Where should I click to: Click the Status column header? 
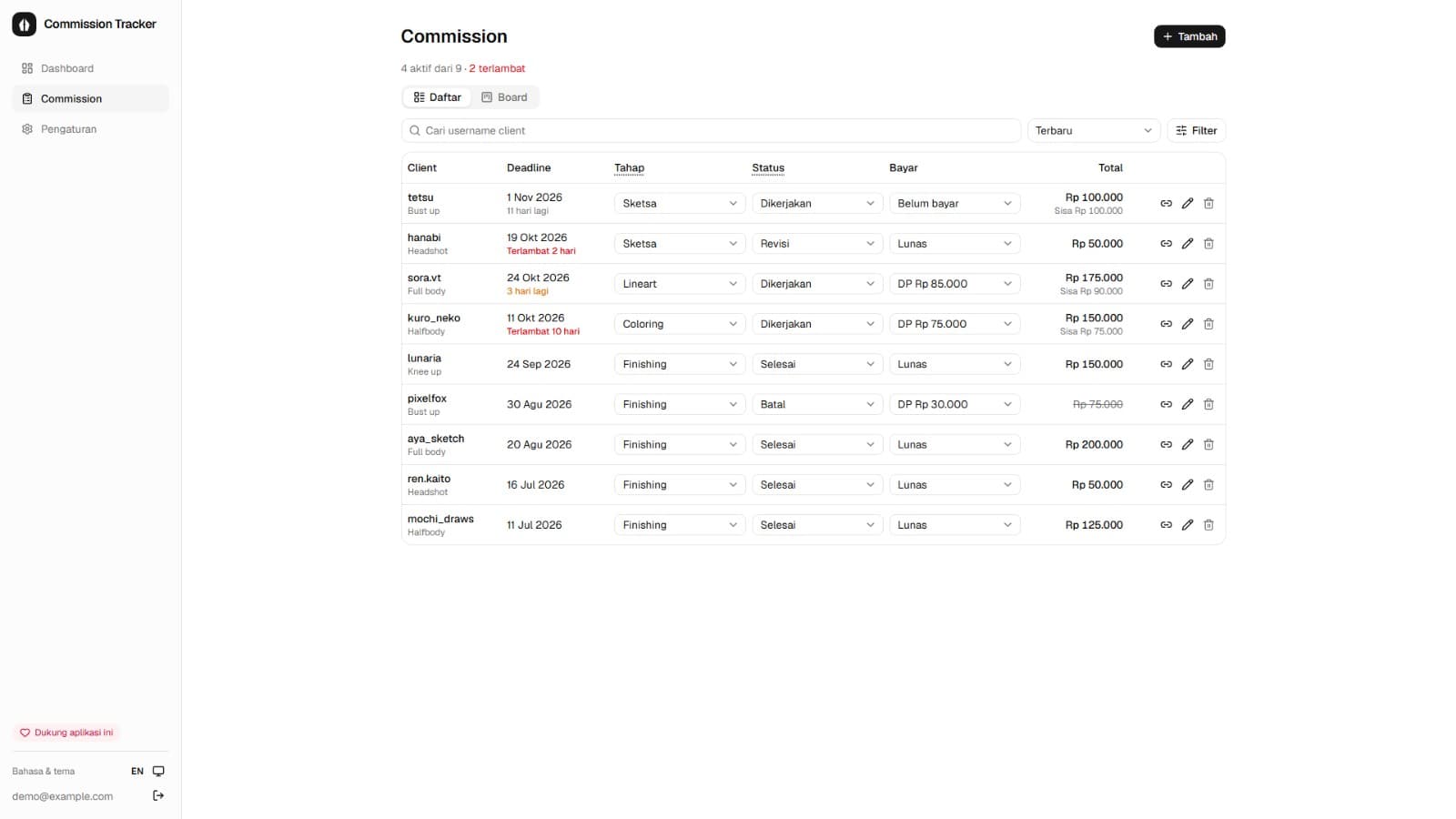pos(768,168)
